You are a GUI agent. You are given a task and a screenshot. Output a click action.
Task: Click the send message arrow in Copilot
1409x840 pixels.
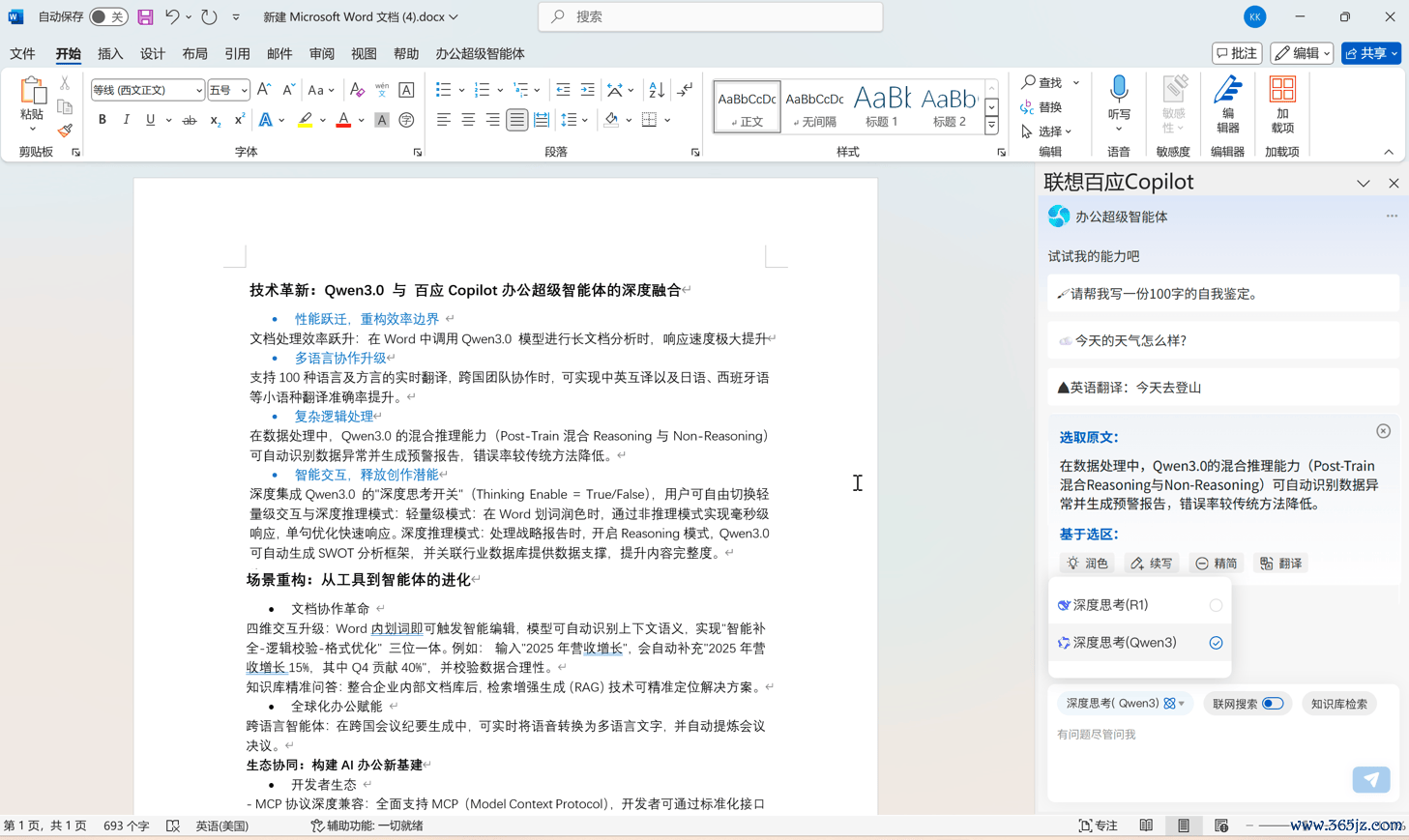pos(1370,779)
